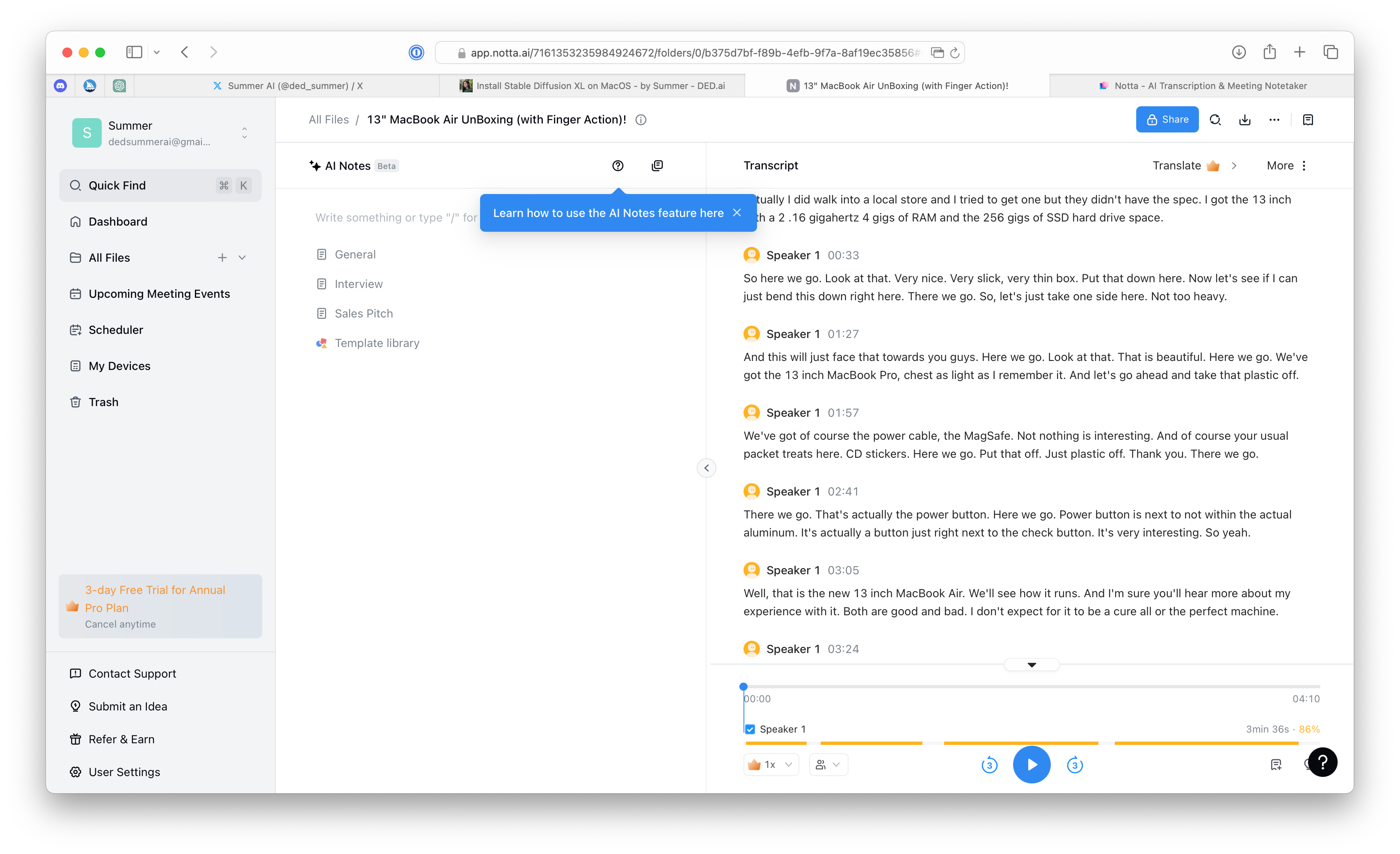Click the blue Share button
The image size is (1400, 854).
(x=1167, y=120)
